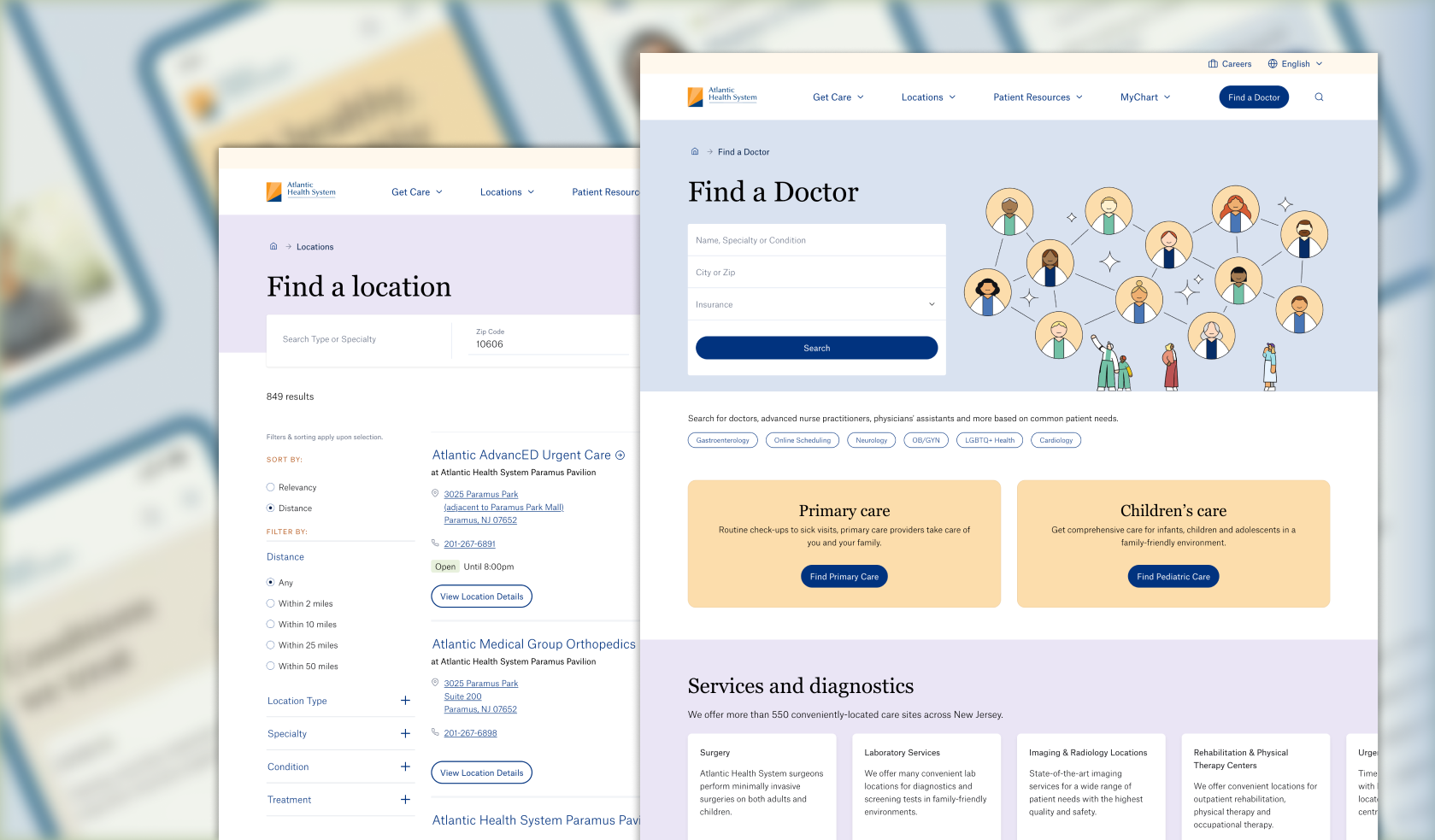The width and height of the screenshot is (1435, 840).
Task: Click the Atlantic Health System logo in Find a location page
Action: [301, 191]
